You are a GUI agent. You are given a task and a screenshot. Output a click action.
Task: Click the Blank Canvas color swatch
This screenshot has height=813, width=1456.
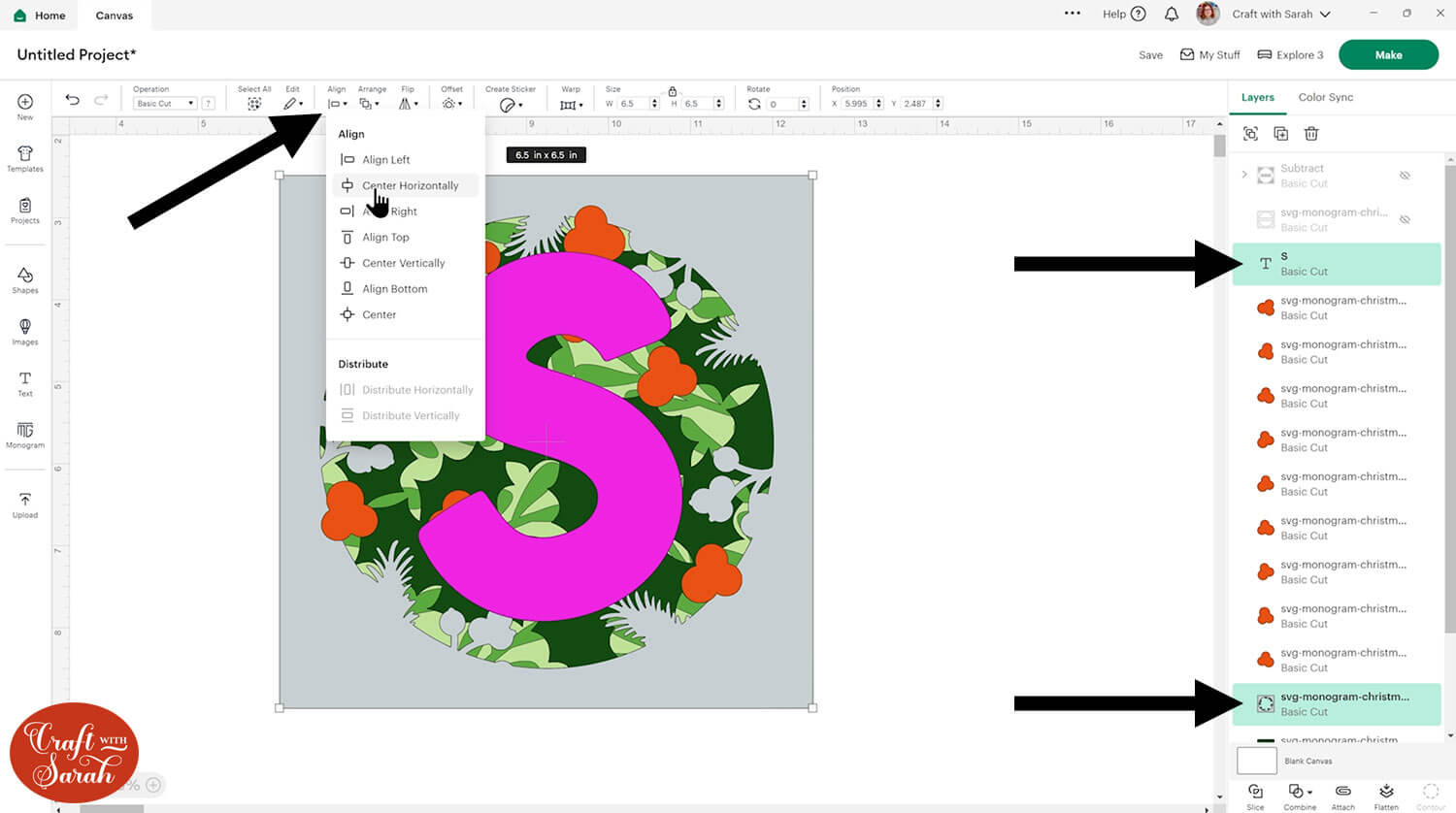point(1256,761)
